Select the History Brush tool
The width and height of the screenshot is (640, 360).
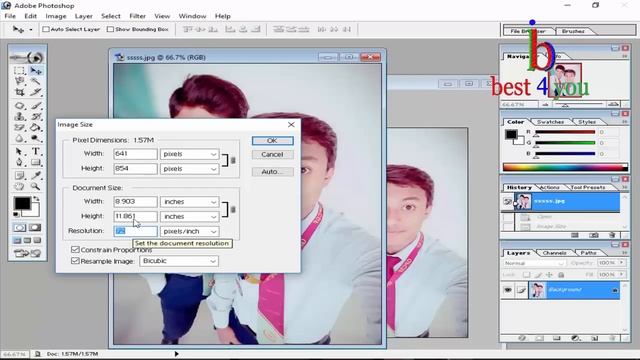[x=36, y=117]
